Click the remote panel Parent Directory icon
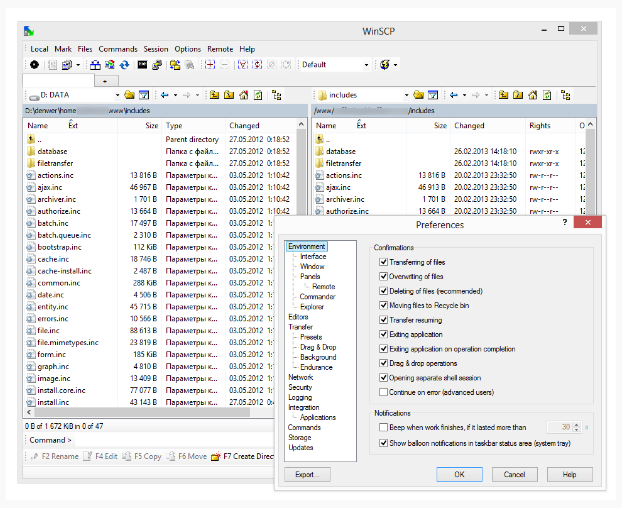This screenshot has width=625, height=510. click(503, 95)
